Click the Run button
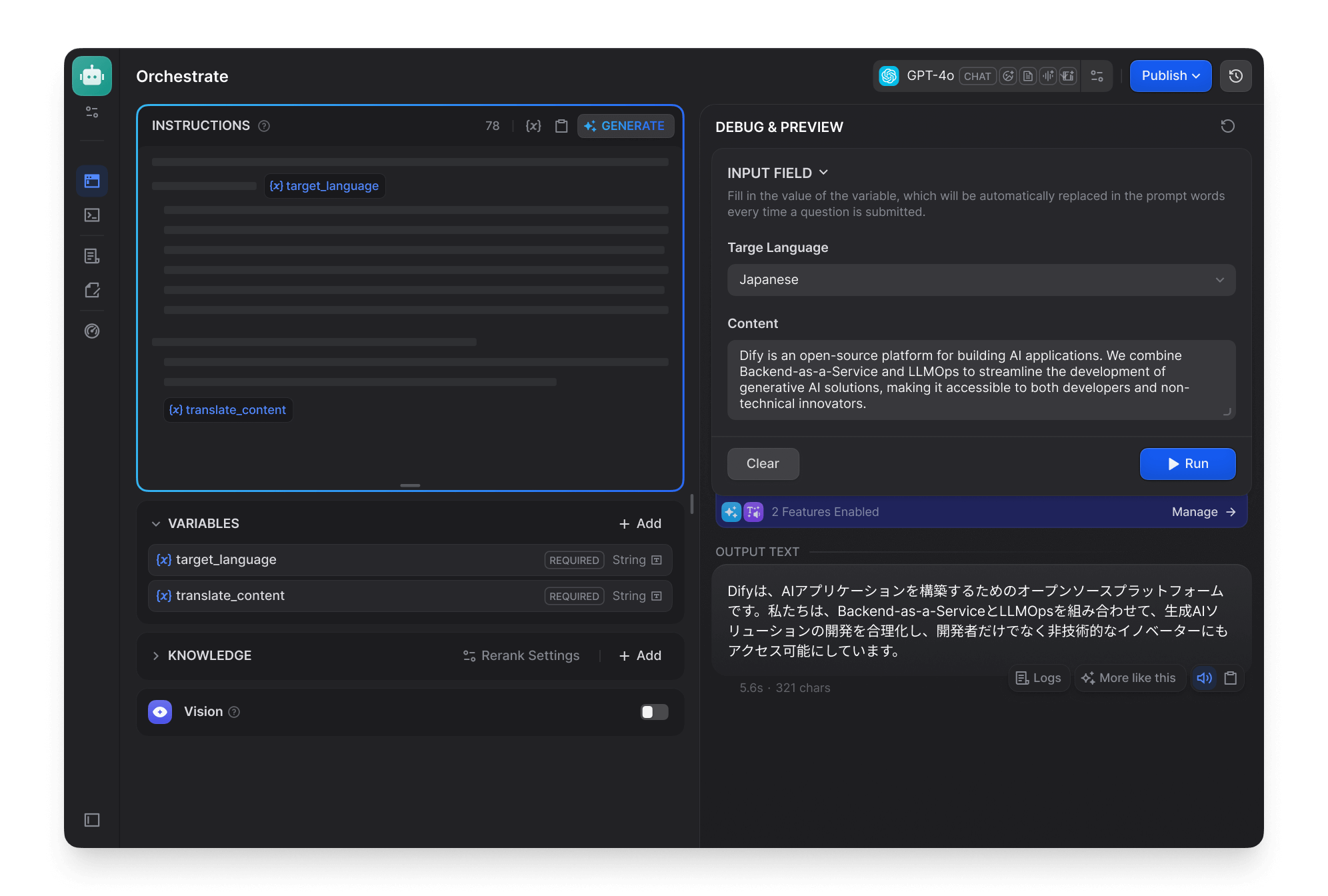 (x=1187, y=464)
